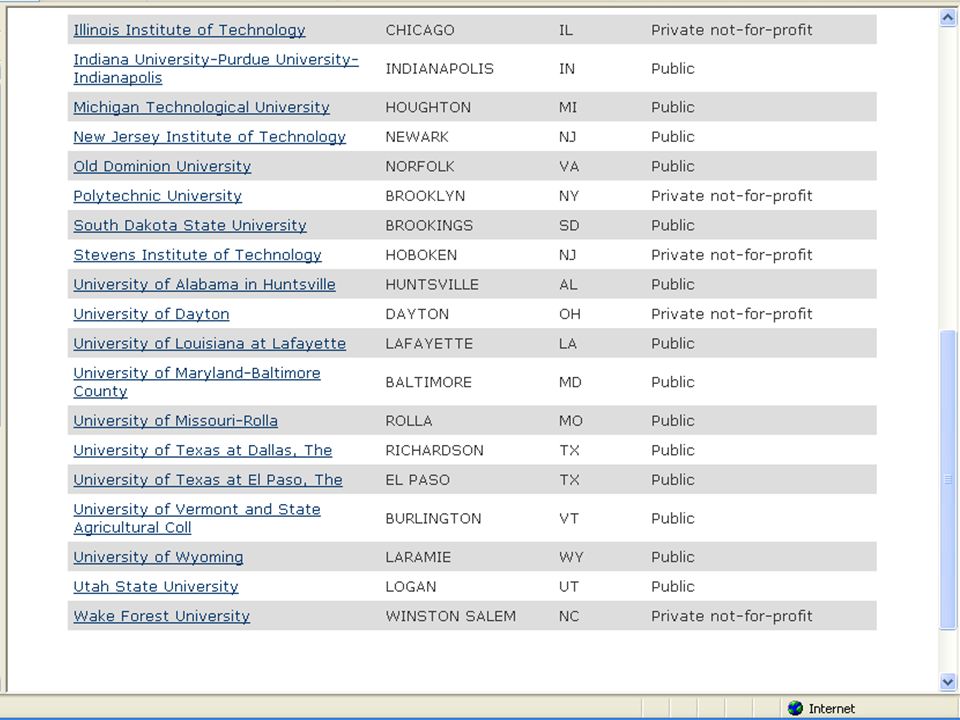Select the BALTIMORE city cell
Viewport: 960px width, 720px height.
pyautogui.click(x=429, y=382)
